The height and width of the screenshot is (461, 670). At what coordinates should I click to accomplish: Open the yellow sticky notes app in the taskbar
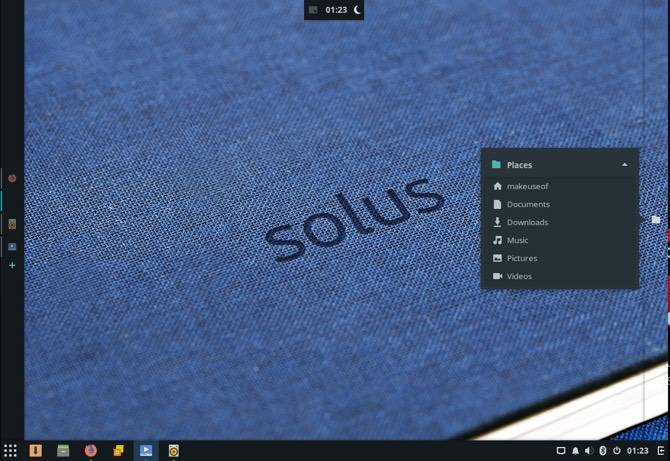tap(118, 450)
